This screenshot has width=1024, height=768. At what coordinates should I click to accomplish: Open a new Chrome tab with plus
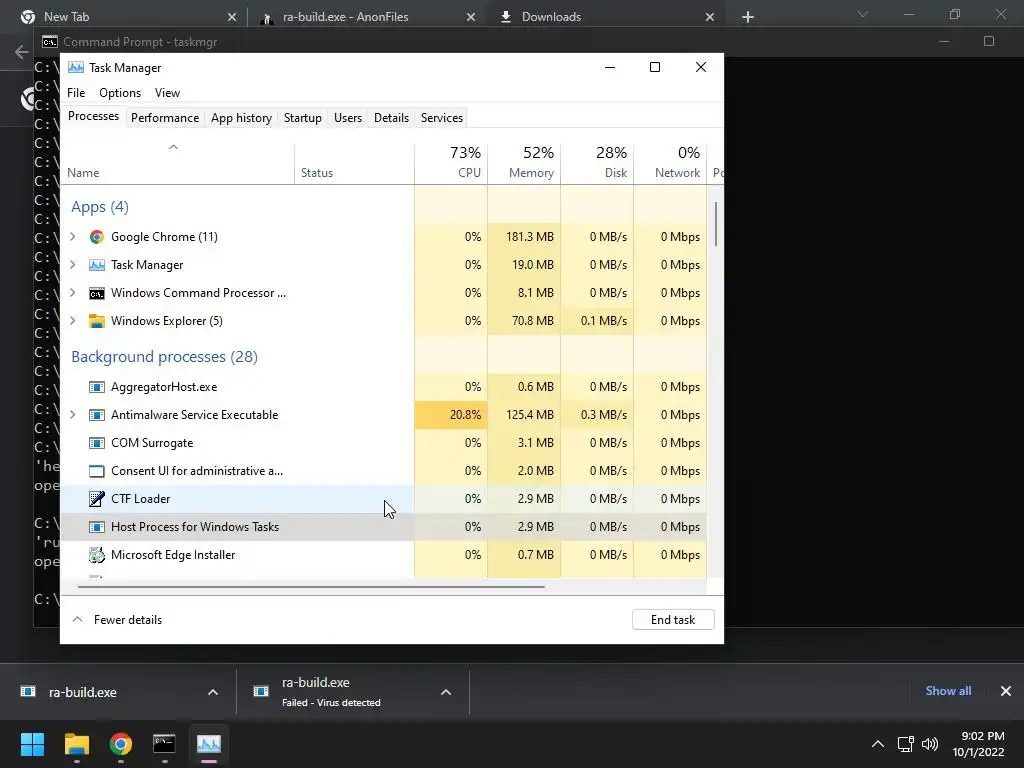pyautogui.click(x=748, y=17)
